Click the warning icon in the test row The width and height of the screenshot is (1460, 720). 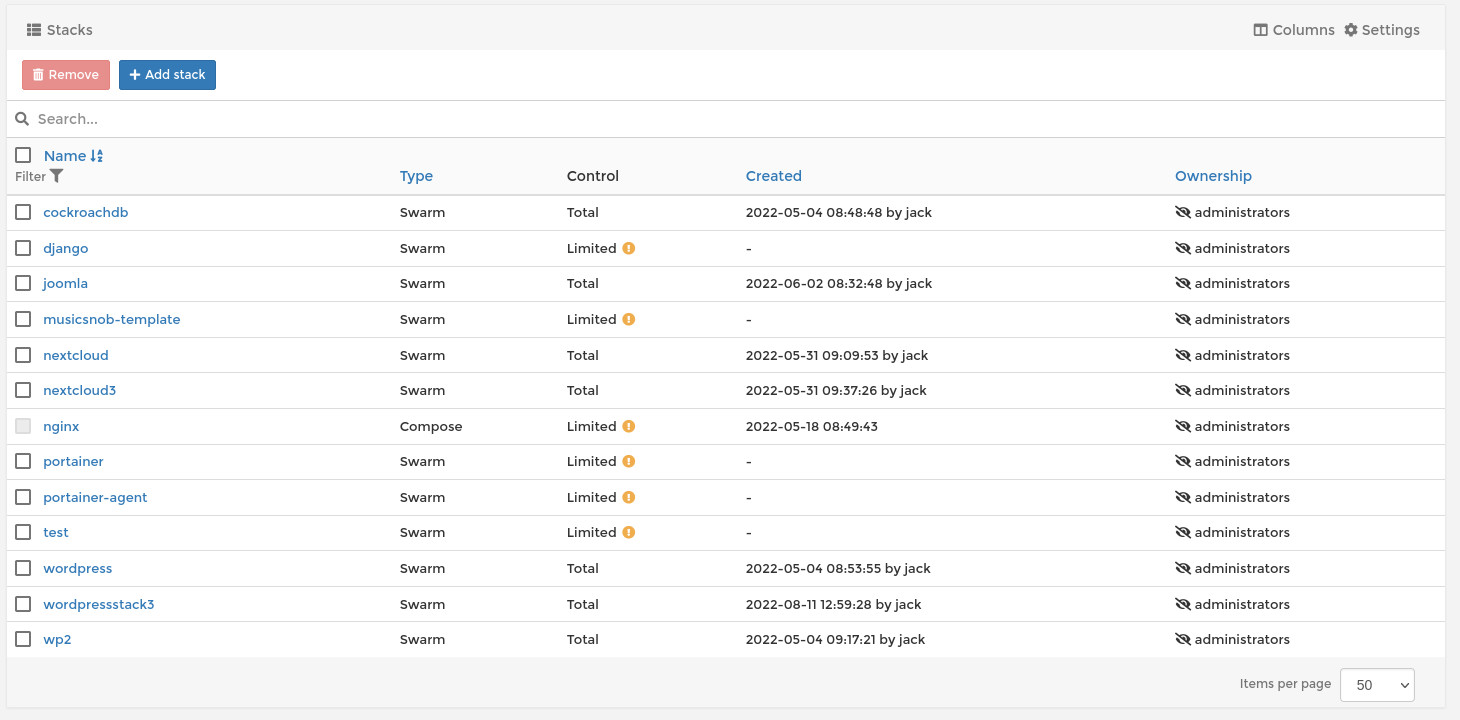pos(629,533)
